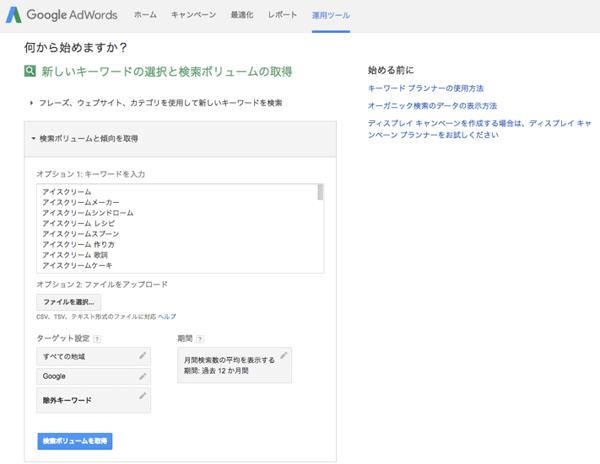
Task: Click the green search magnifier icon
Action: (x=30, y=71)
